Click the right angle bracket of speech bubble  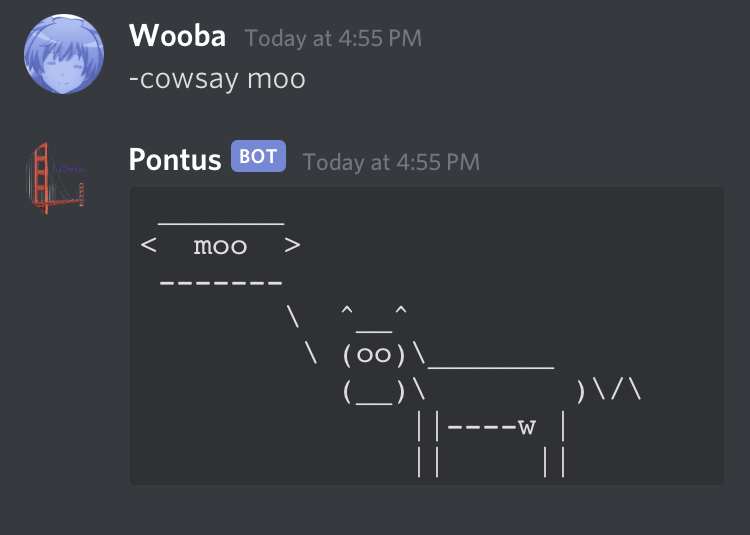(x=292, y=245)
